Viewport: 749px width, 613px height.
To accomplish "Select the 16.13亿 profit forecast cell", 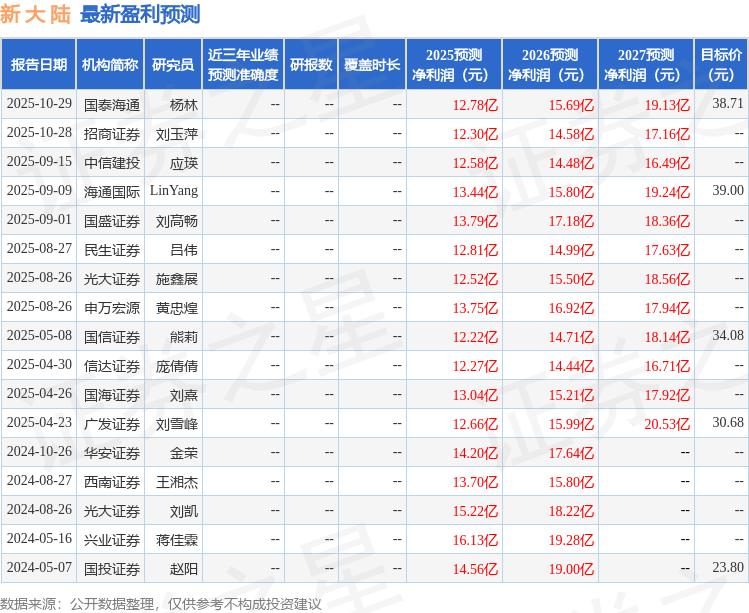I will pyautogui.click(x=474, y=540).
